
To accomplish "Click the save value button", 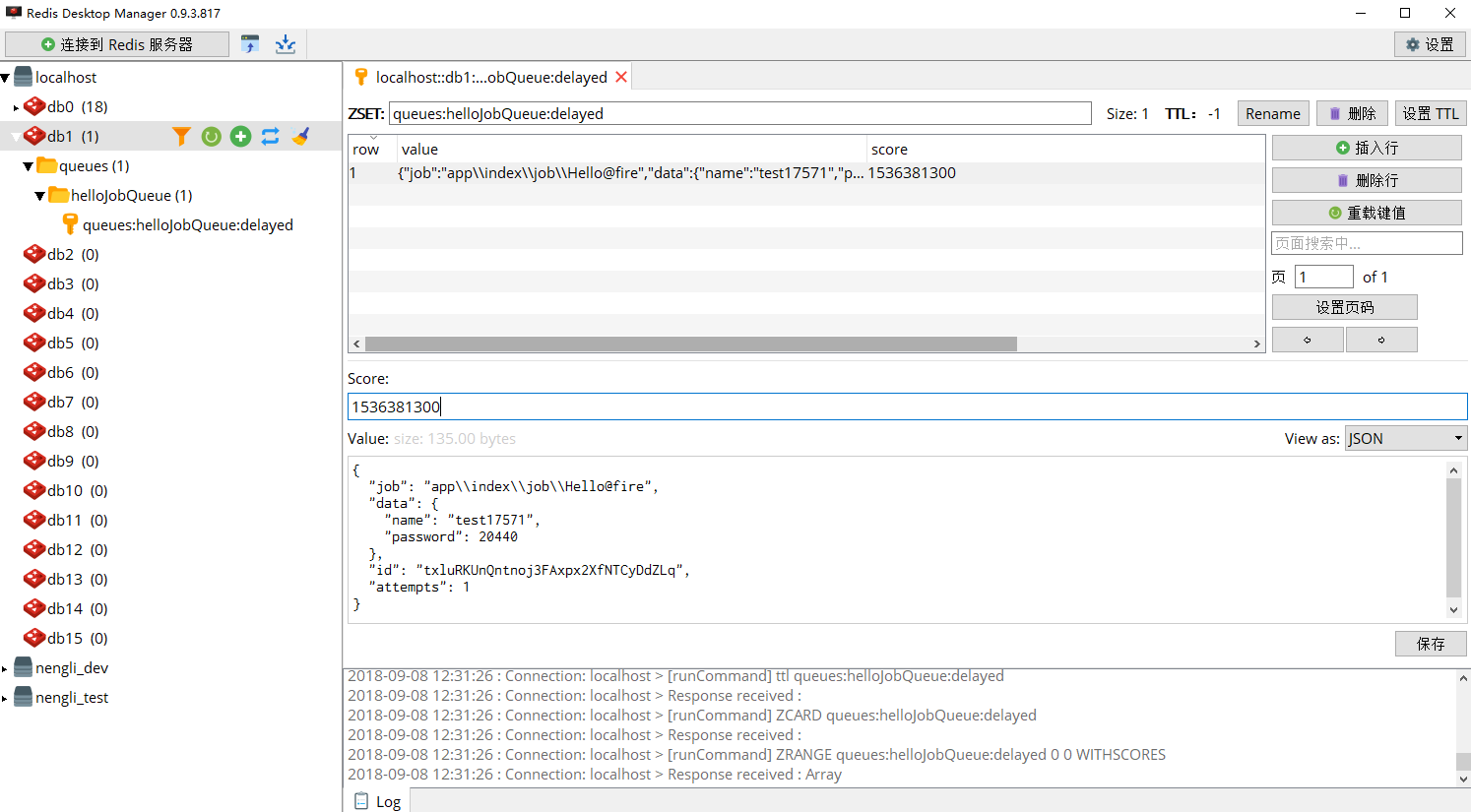I will pyautogui.click(x=1431, y=644).
